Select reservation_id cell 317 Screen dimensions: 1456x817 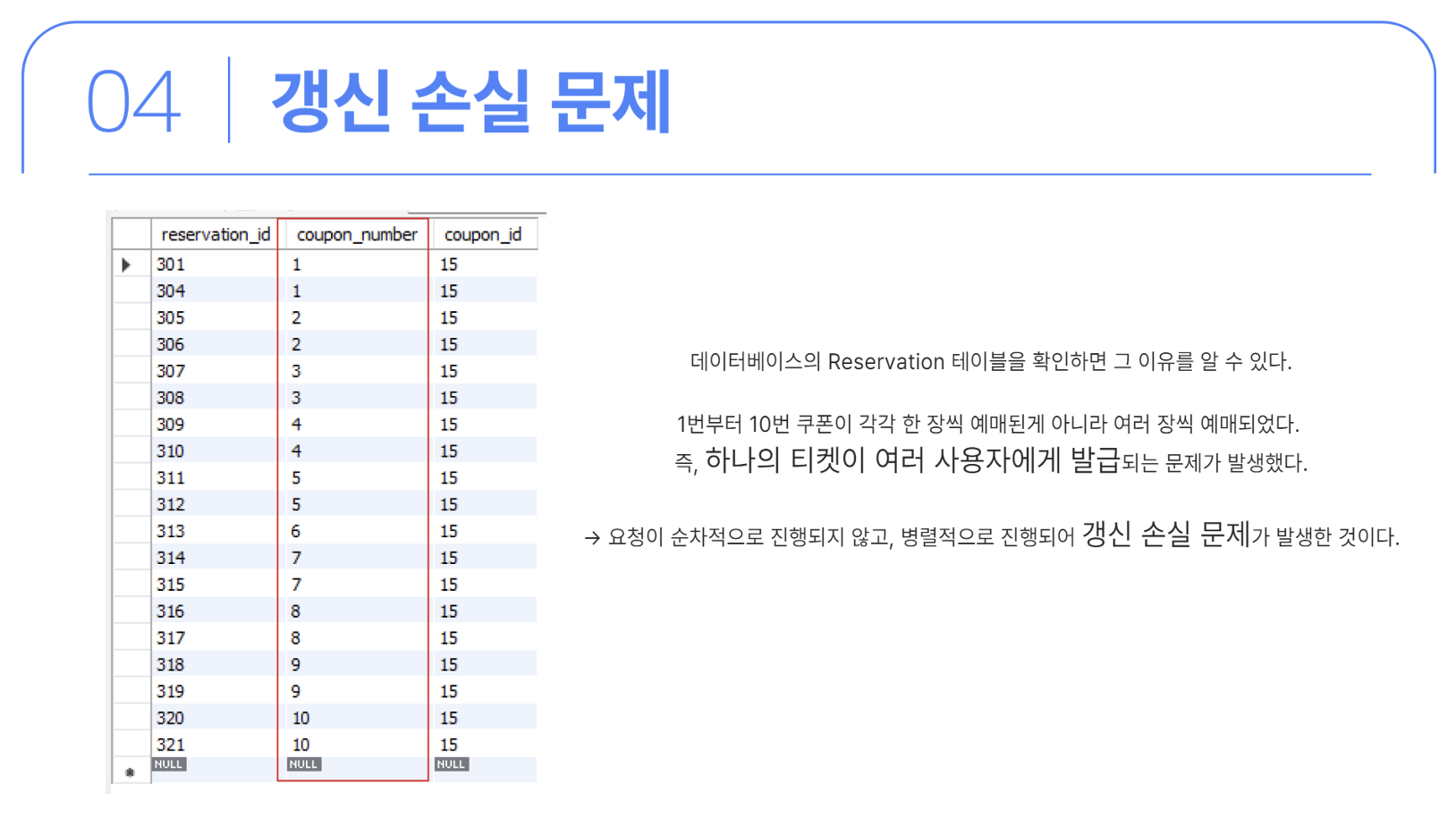pos(170,638)
